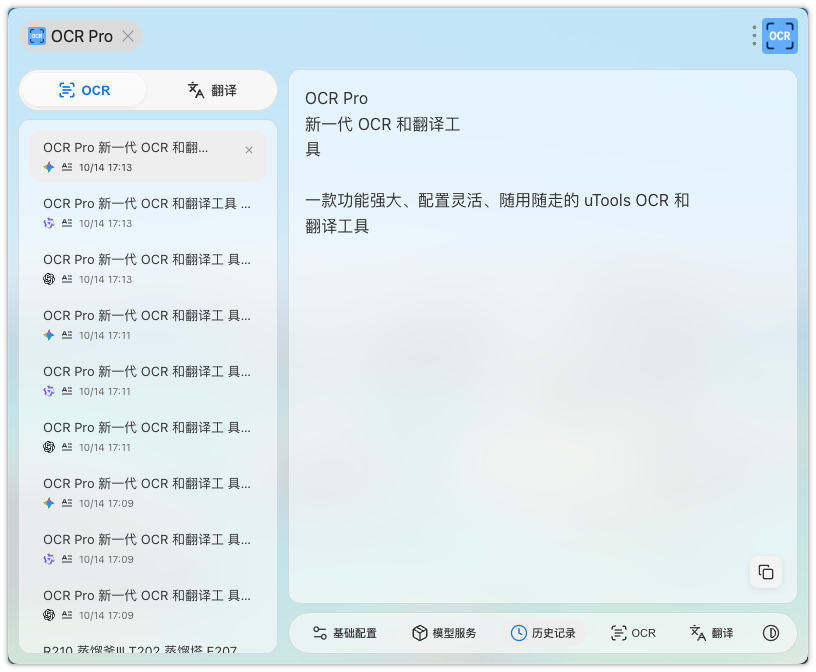Click text-type icon right of 17:13 Qwen logo
The width and height of the screenshot is (816, 672).
point(67,223)
